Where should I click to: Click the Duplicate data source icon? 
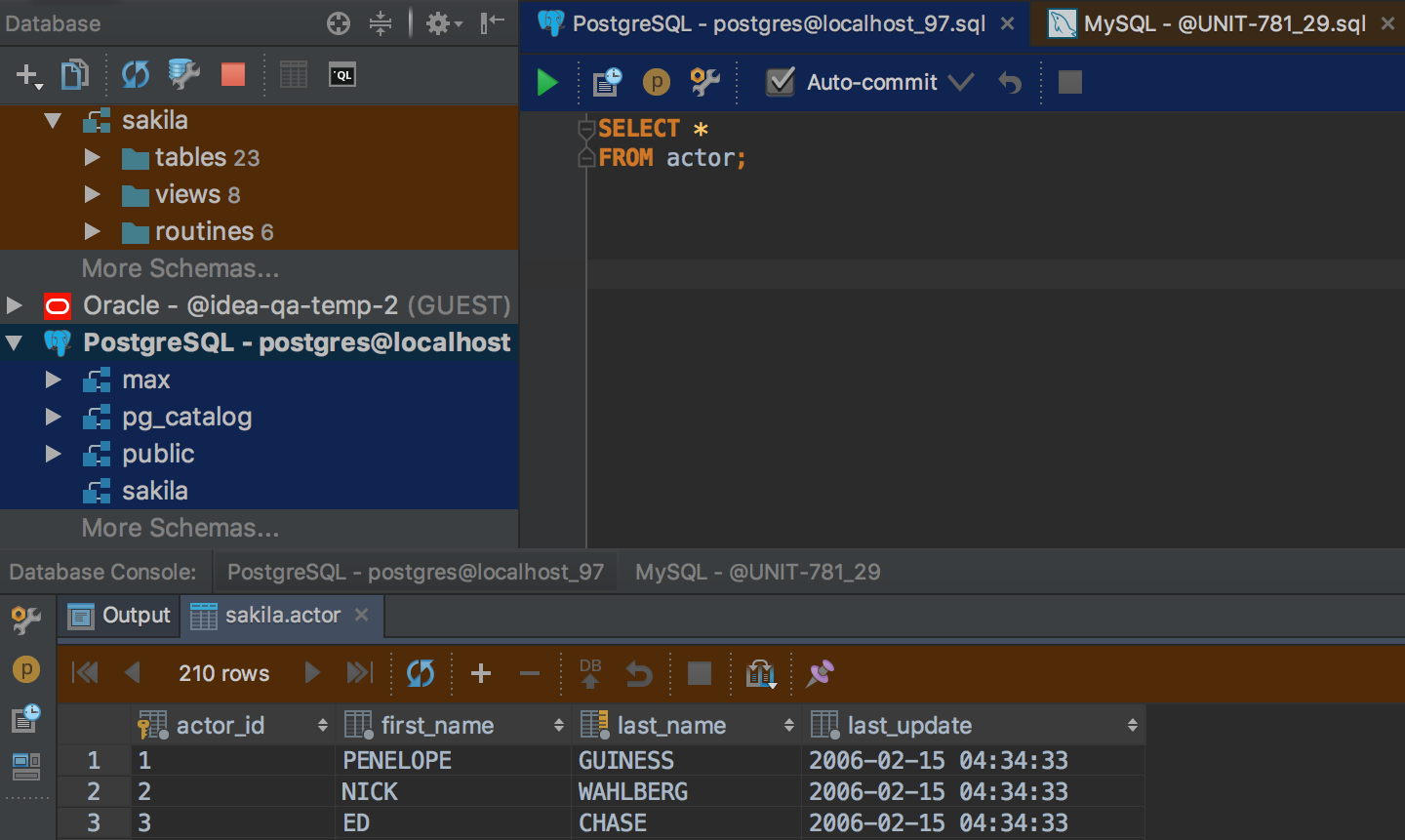[x=75, y=75]
